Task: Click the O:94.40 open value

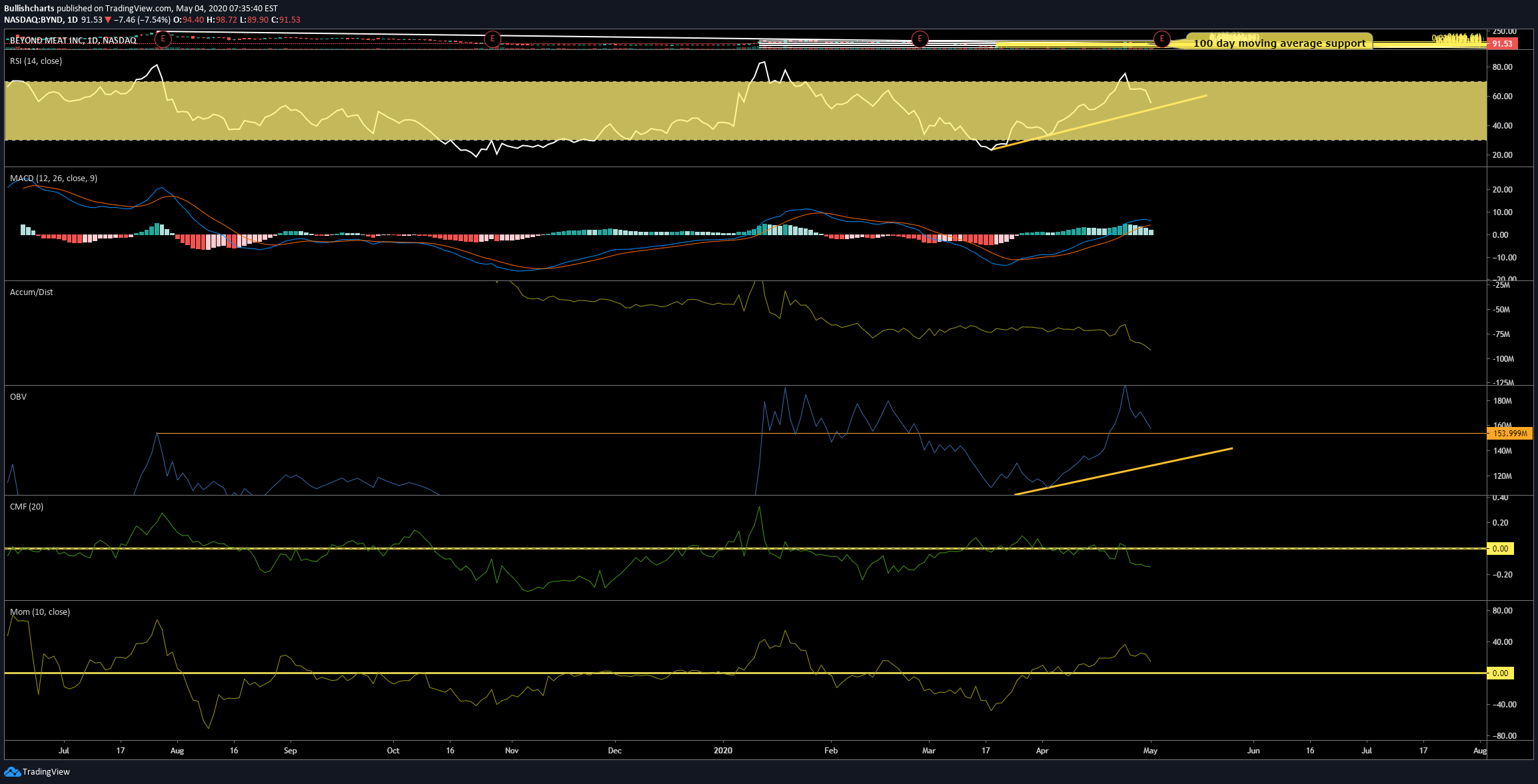Action: point(189,20)
